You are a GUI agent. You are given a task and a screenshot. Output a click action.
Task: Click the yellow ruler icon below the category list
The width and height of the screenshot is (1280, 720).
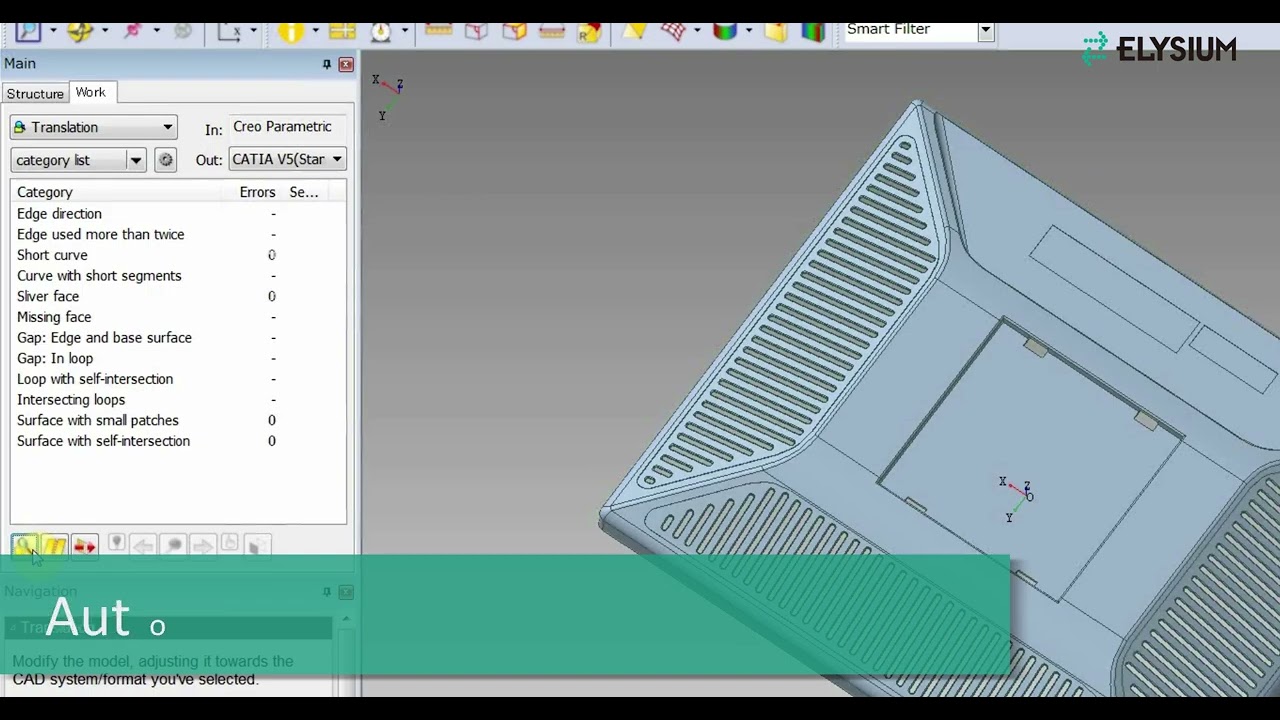pos(54,546)
